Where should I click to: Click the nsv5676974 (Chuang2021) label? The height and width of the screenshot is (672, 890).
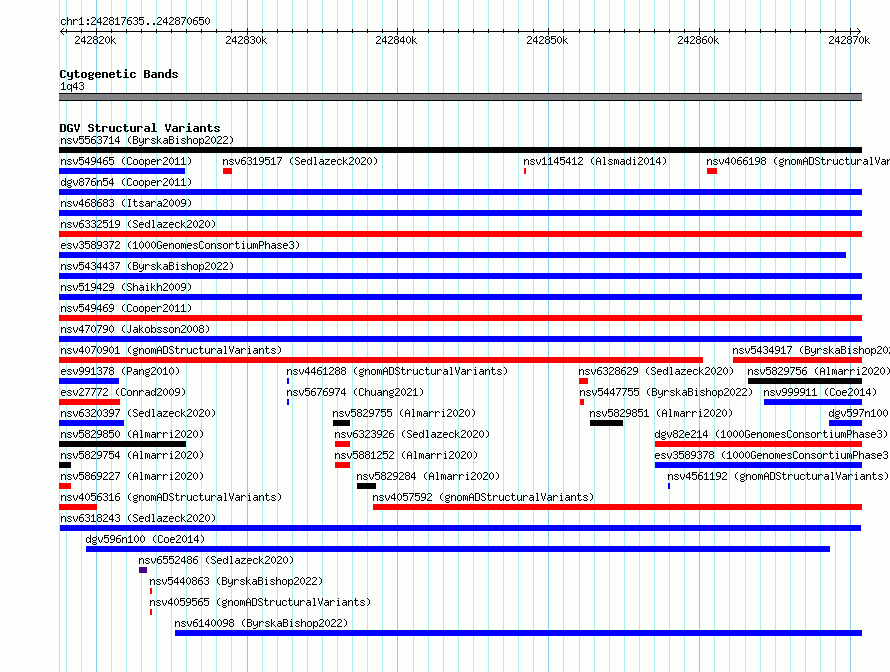click(355, 392)
